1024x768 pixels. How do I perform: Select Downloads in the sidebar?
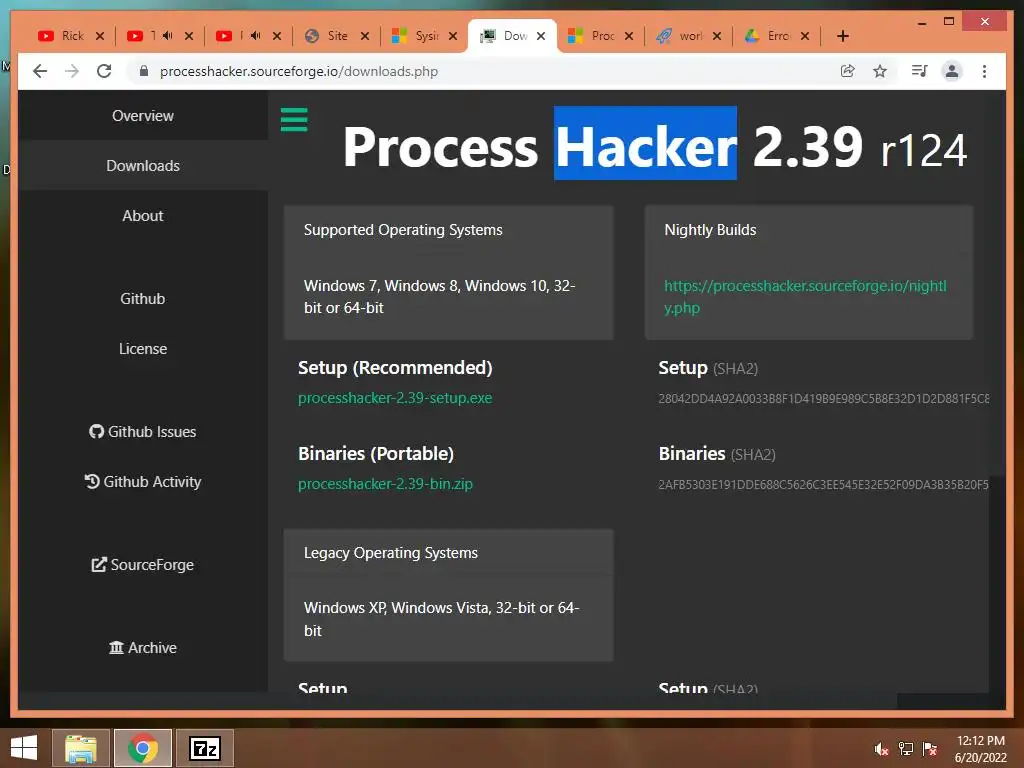click(143, 165)
